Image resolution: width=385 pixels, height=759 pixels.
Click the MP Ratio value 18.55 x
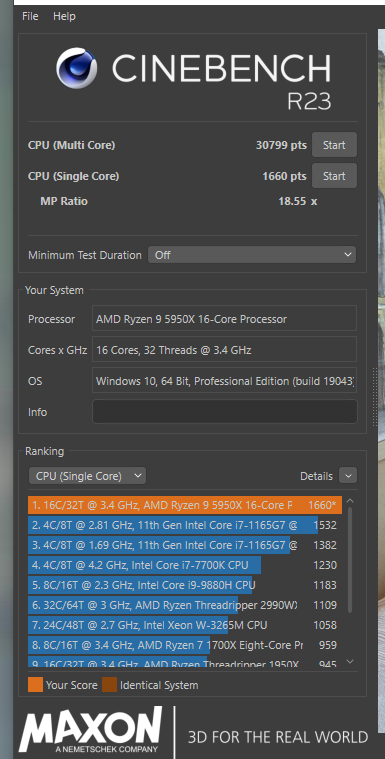297,201
